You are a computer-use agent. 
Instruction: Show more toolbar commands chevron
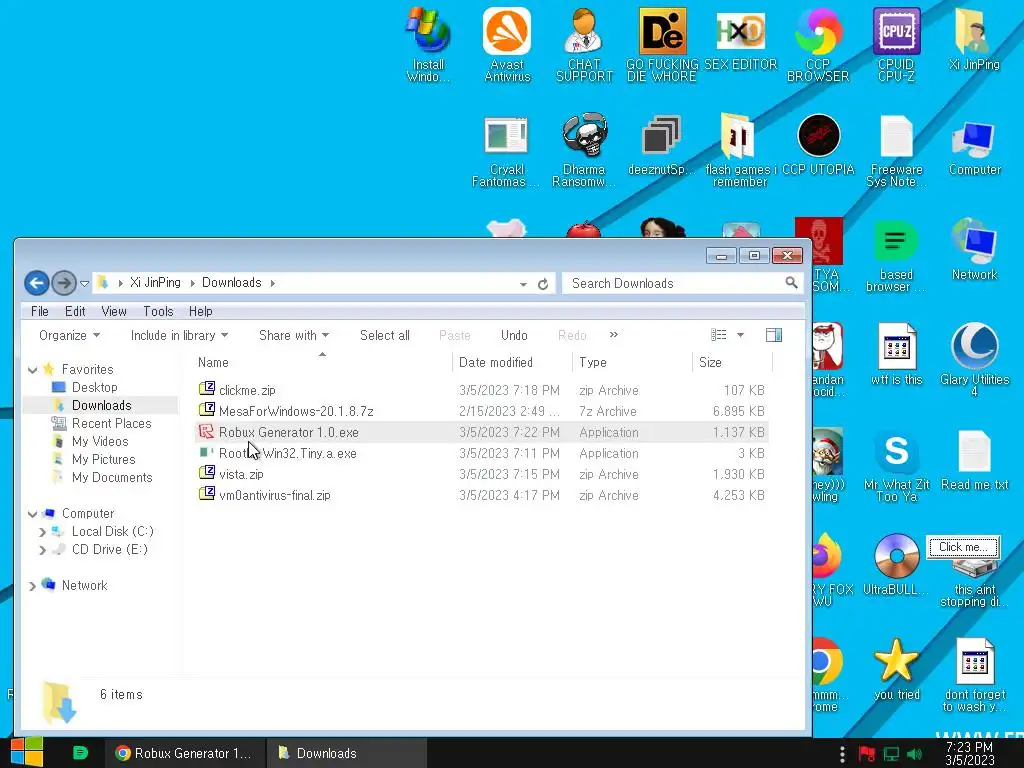613,334
